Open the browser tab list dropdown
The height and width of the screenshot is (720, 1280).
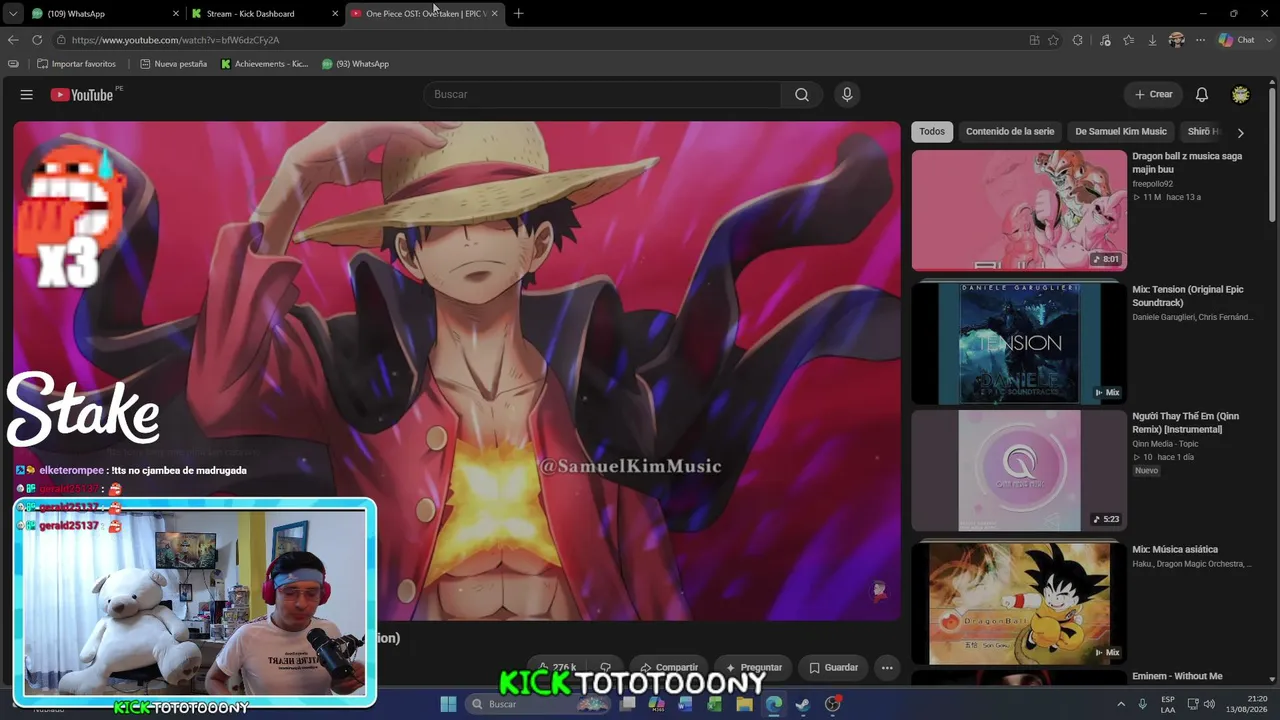click(x=13, y=14)
